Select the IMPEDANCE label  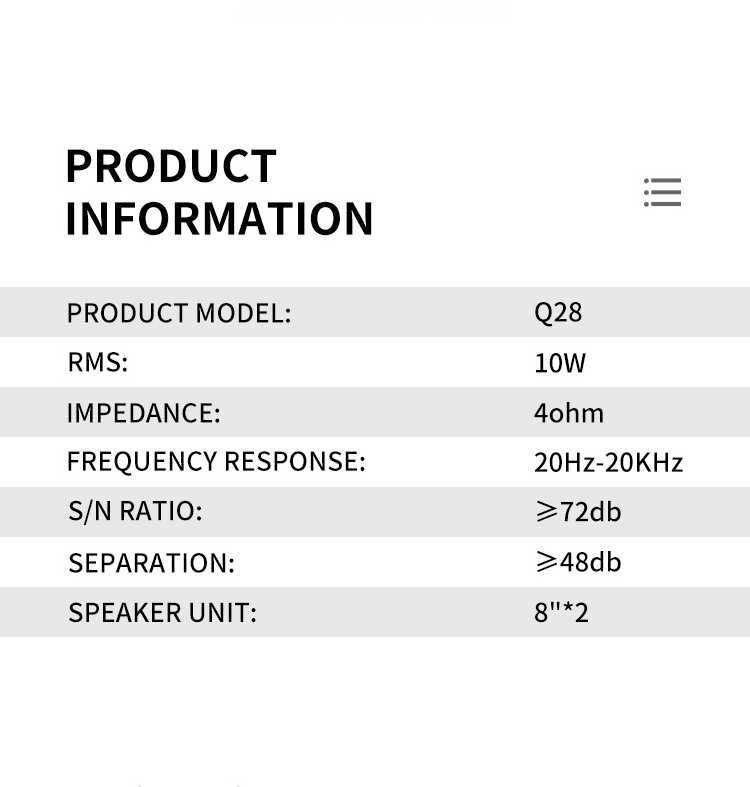tap(143, 413)
